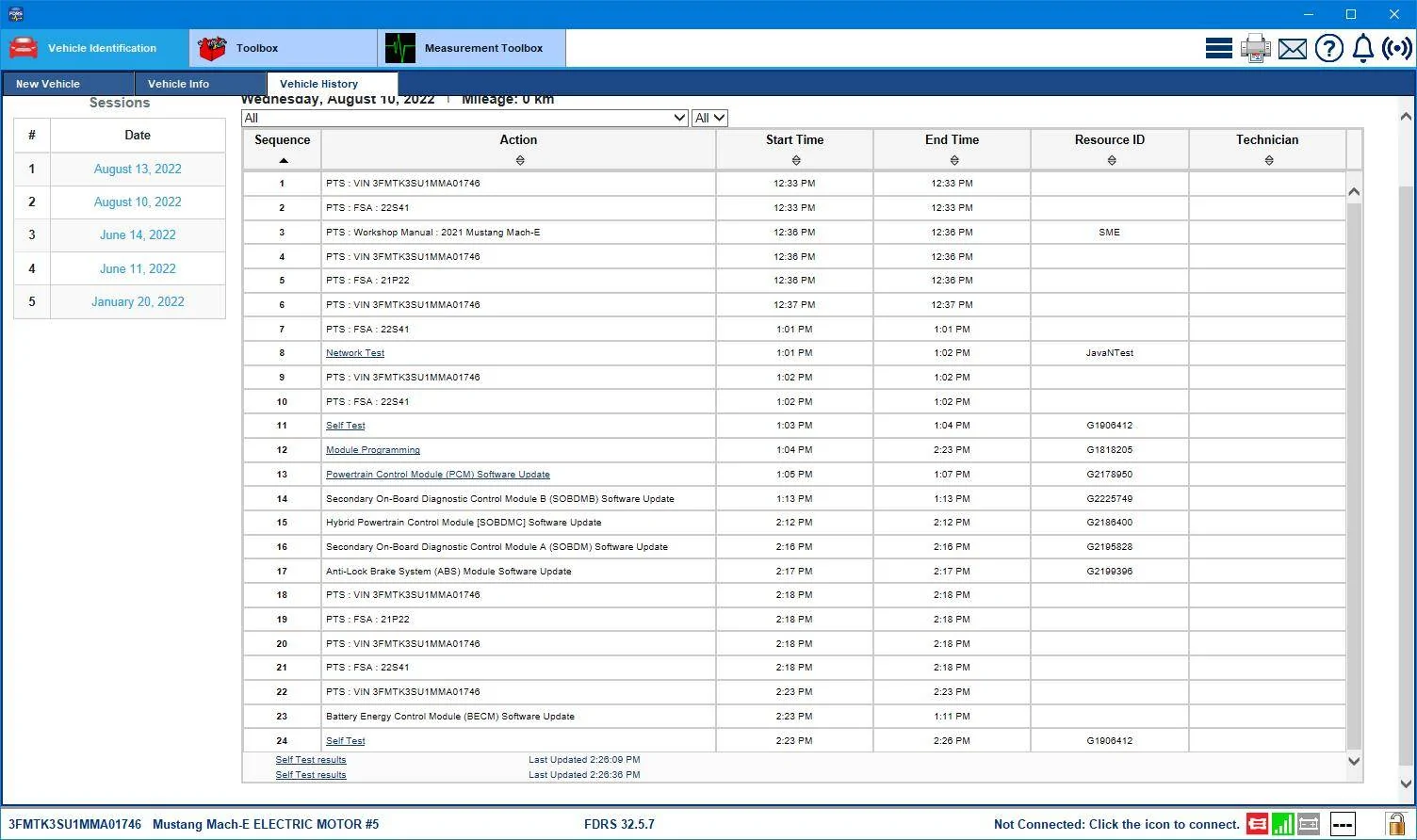Image resolution: width=1417 pixels, height=840 pixels.
Task: Click 'Not Connected: Click the icon to connect.' message
Action: (x=1116, y=824)
